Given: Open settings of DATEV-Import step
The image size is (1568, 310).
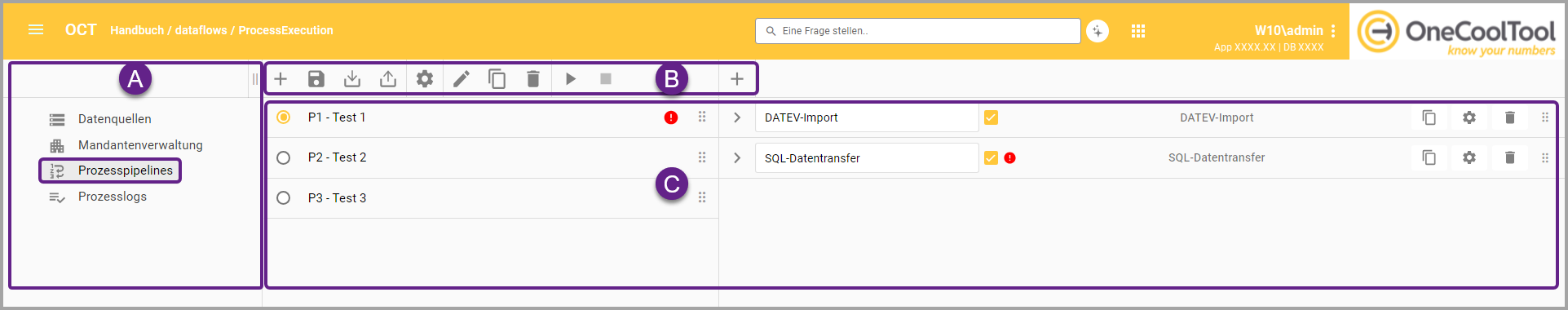Looking at the screenshot, I should [1469, 117].
